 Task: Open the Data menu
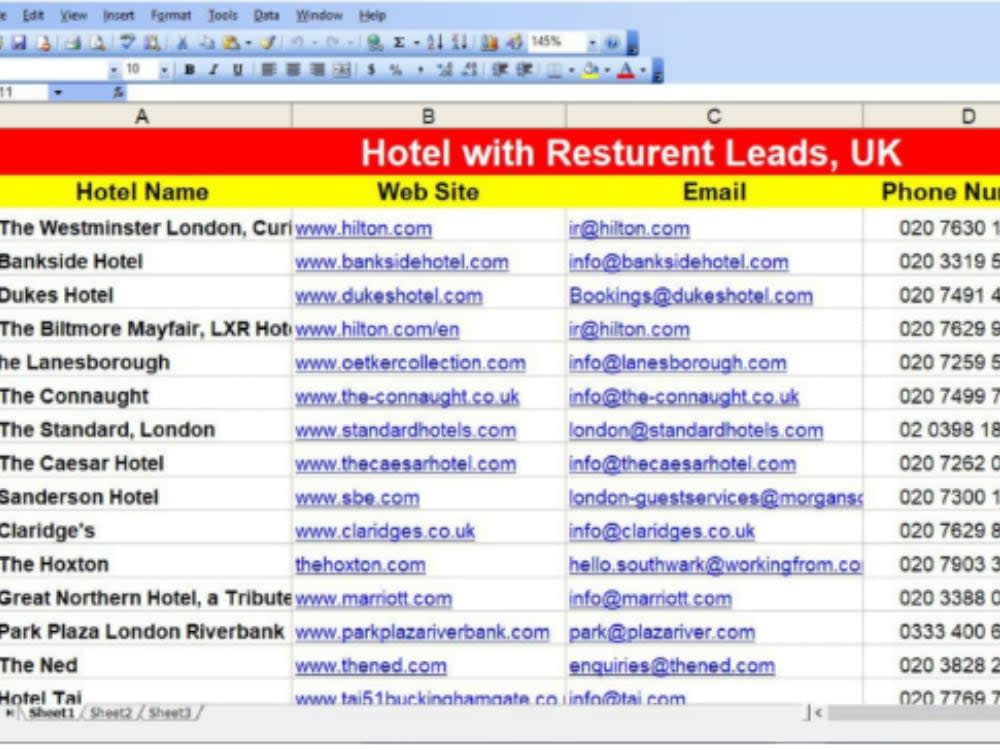click(x=266, y=15)
